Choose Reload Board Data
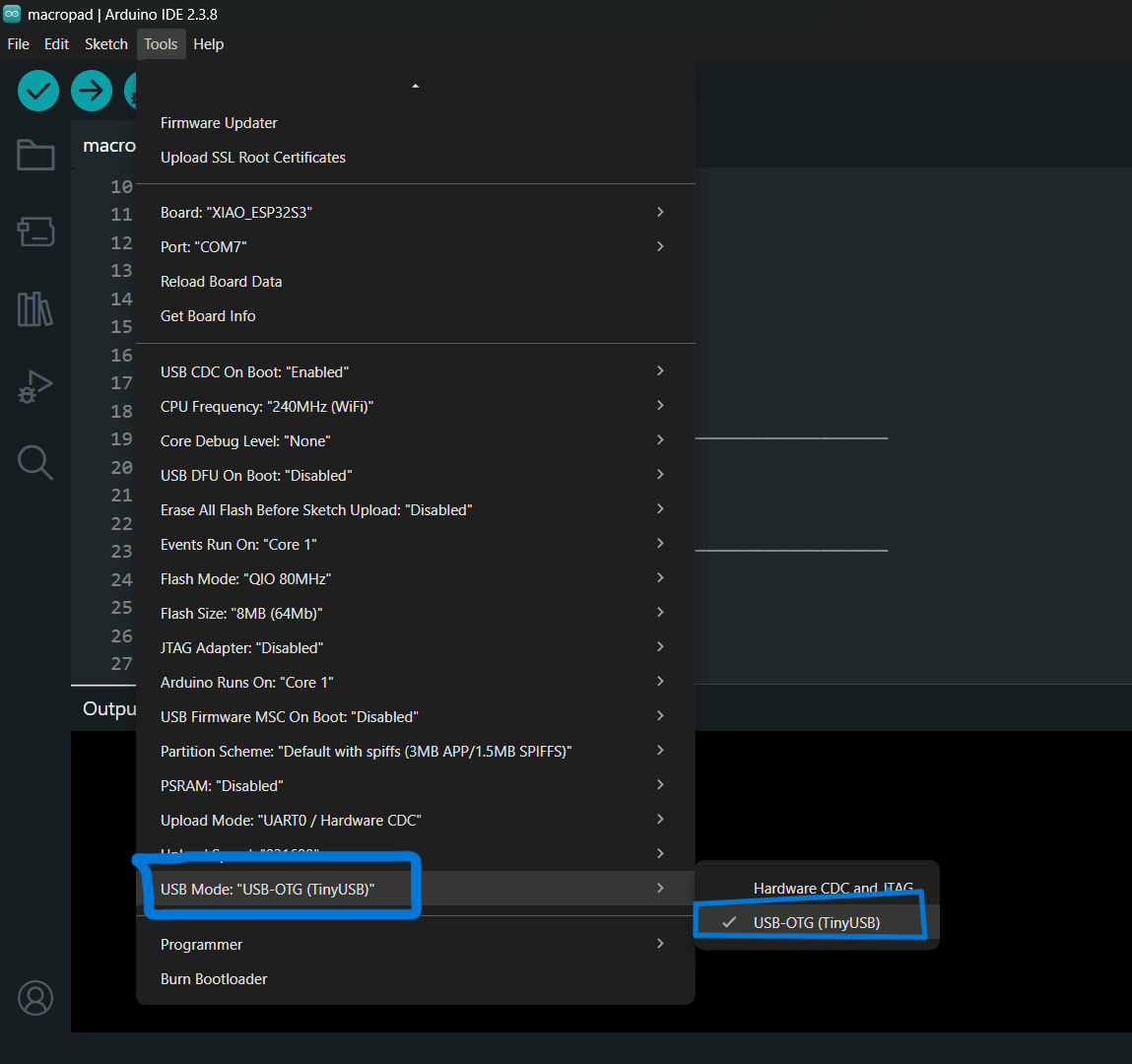Image resolution: width=1132 pixels, height=1064 pixels. click(x=415, y=282)
